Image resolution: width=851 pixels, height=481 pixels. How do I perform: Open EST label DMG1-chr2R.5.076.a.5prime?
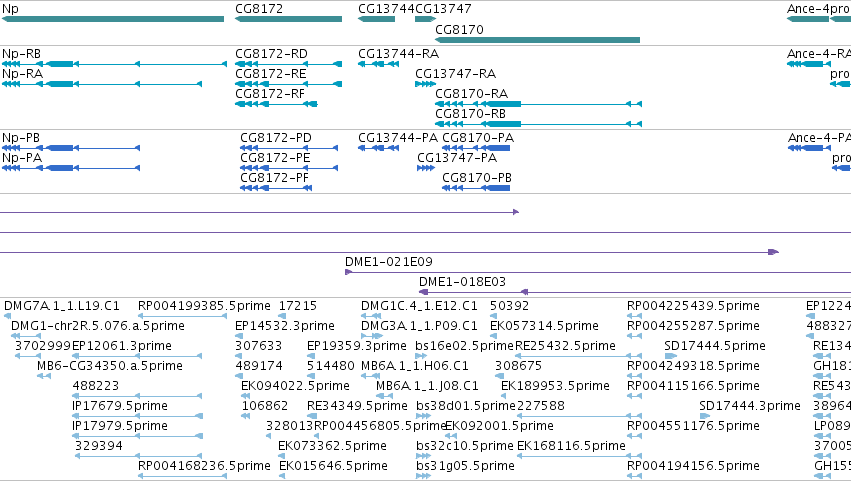point(98,326)
